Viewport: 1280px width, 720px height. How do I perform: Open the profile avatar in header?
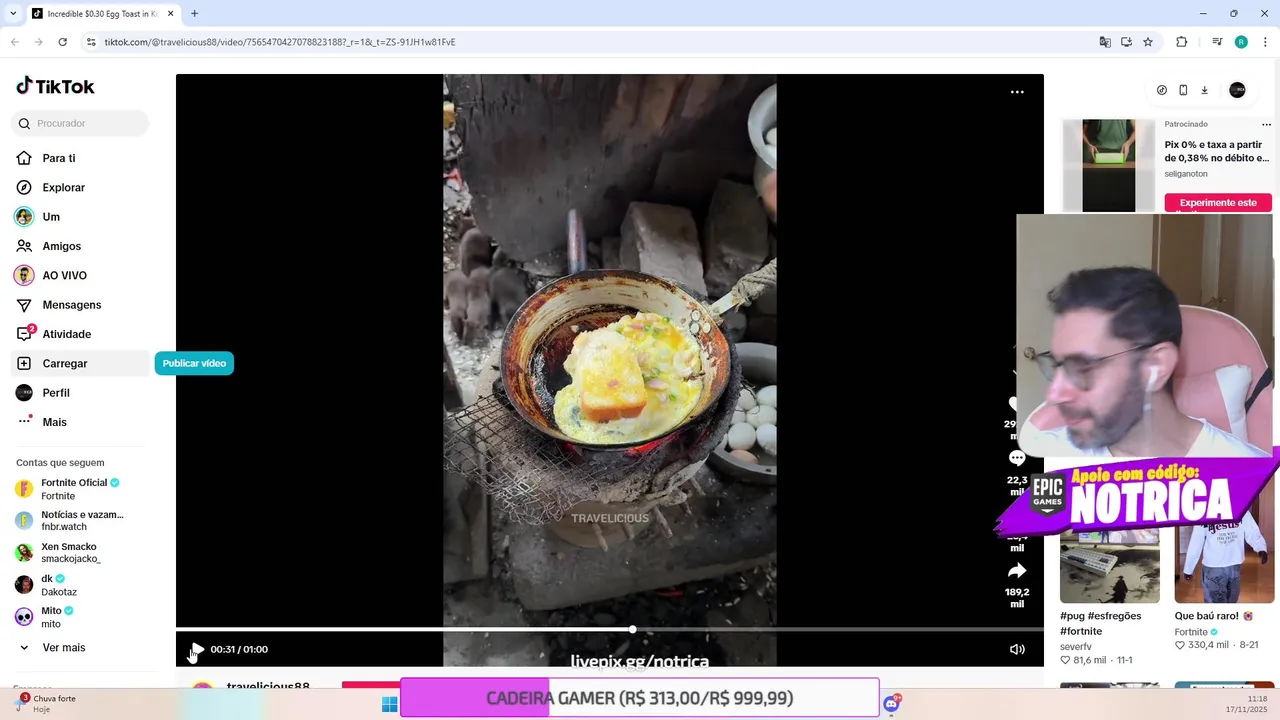coord(1237,90)
